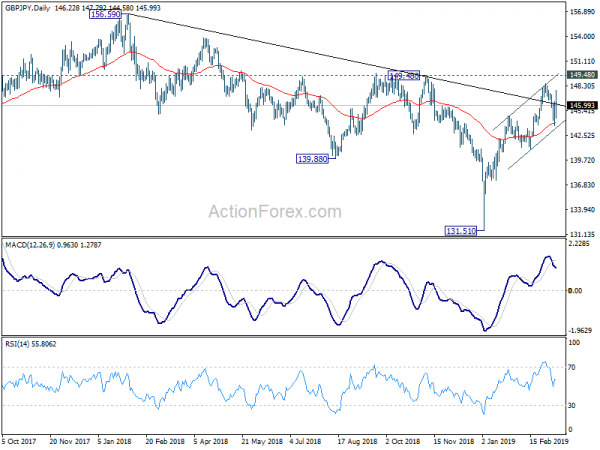The height and width of the screenshot is (450, 600).
Task: Click the 149.480 tag on the price axis
Action: tap(582, 75)
